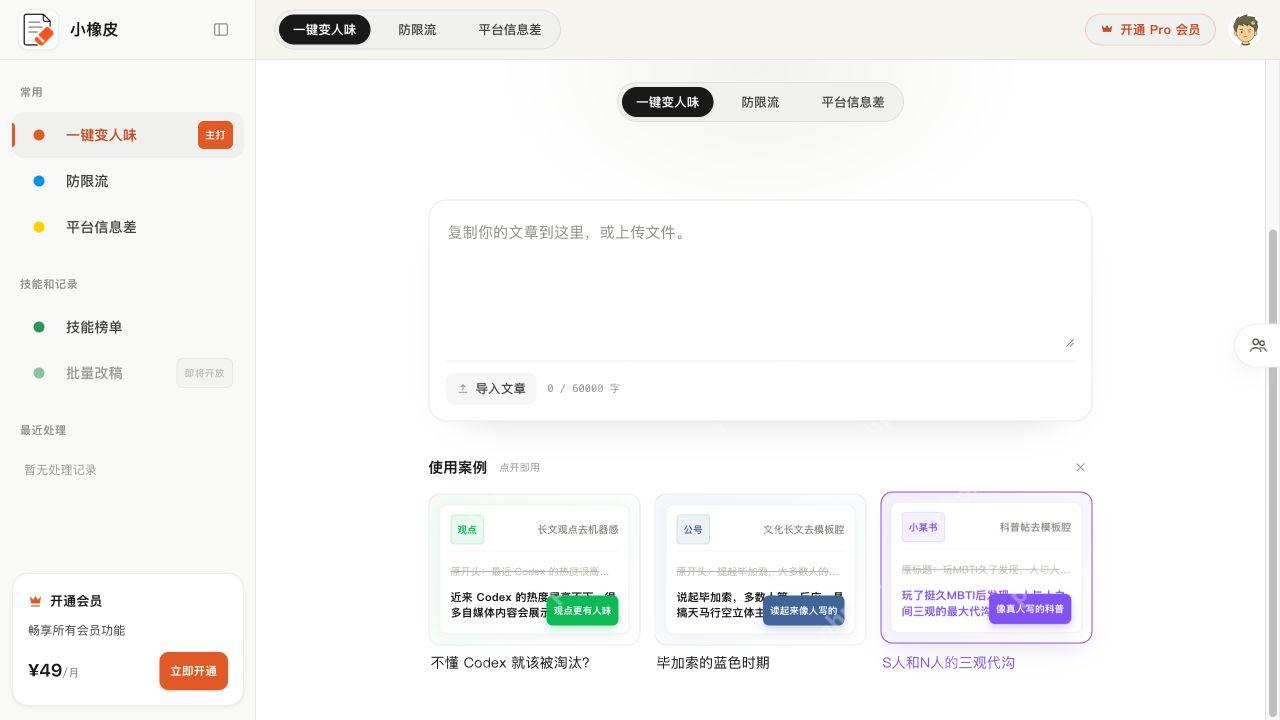Screen dimensions: 1280x720
Task: Click the 立即开通 button
Action: pyautogui.click(x=194, y=671)
